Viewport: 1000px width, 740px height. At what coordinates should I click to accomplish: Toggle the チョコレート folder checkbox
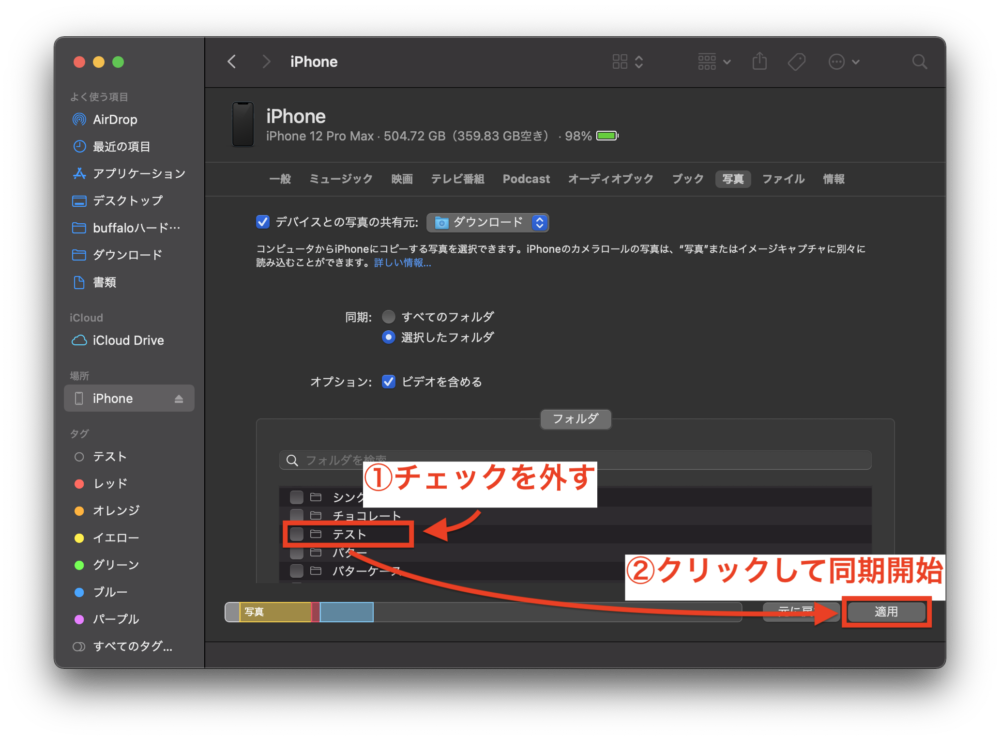click(297, 515)
